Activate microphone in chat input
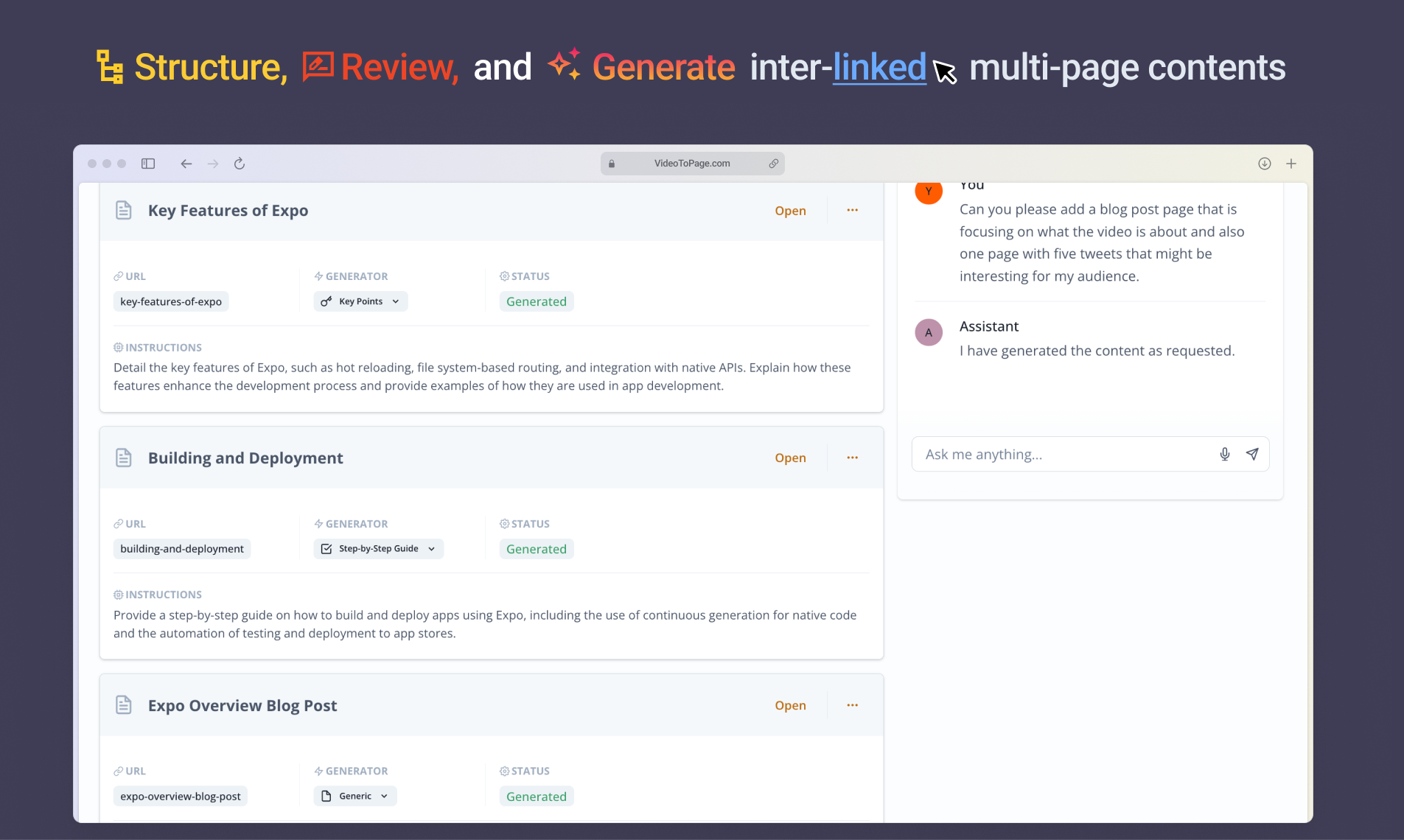The image size is (1404, 840). (x=1225, y=454)
